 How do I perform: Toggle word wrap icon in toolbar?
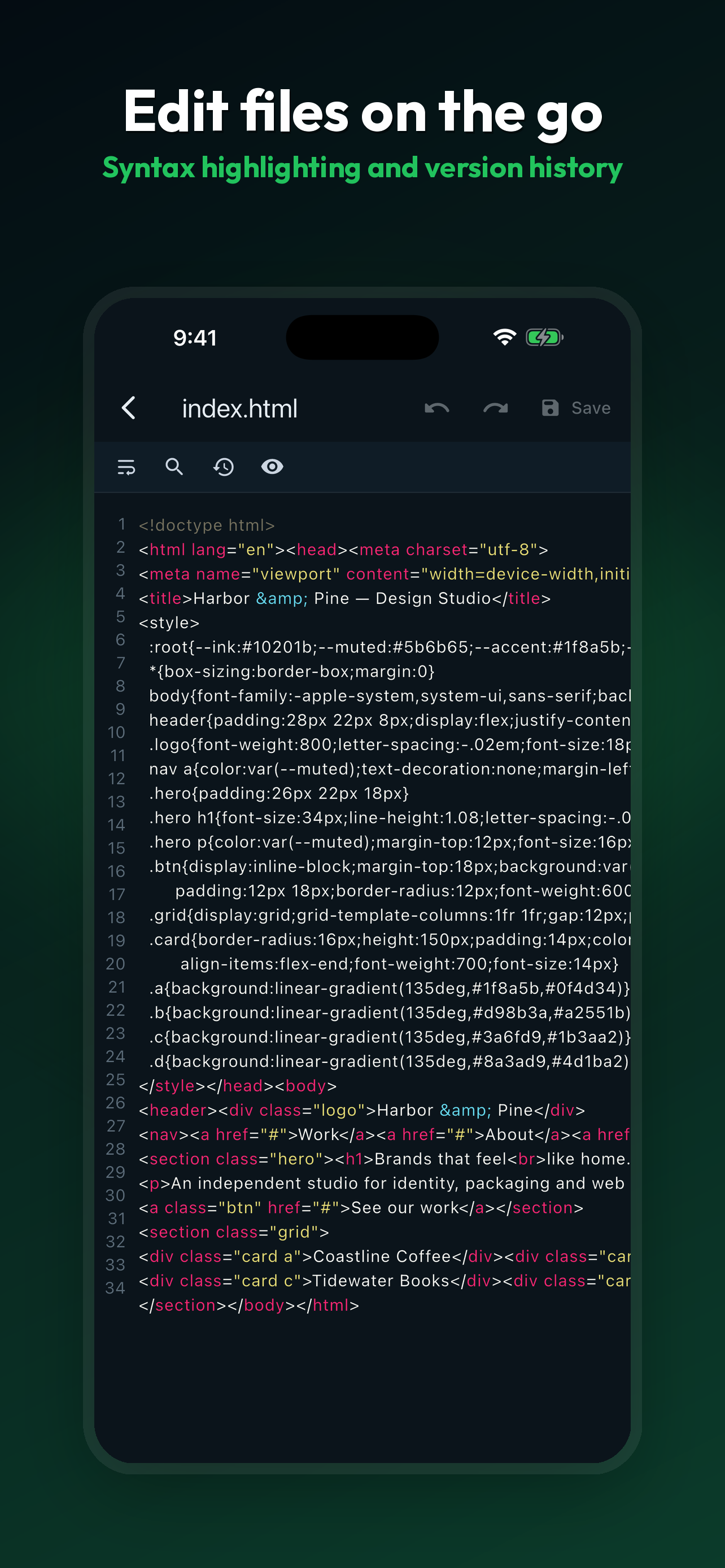click(x=126, y=467)
